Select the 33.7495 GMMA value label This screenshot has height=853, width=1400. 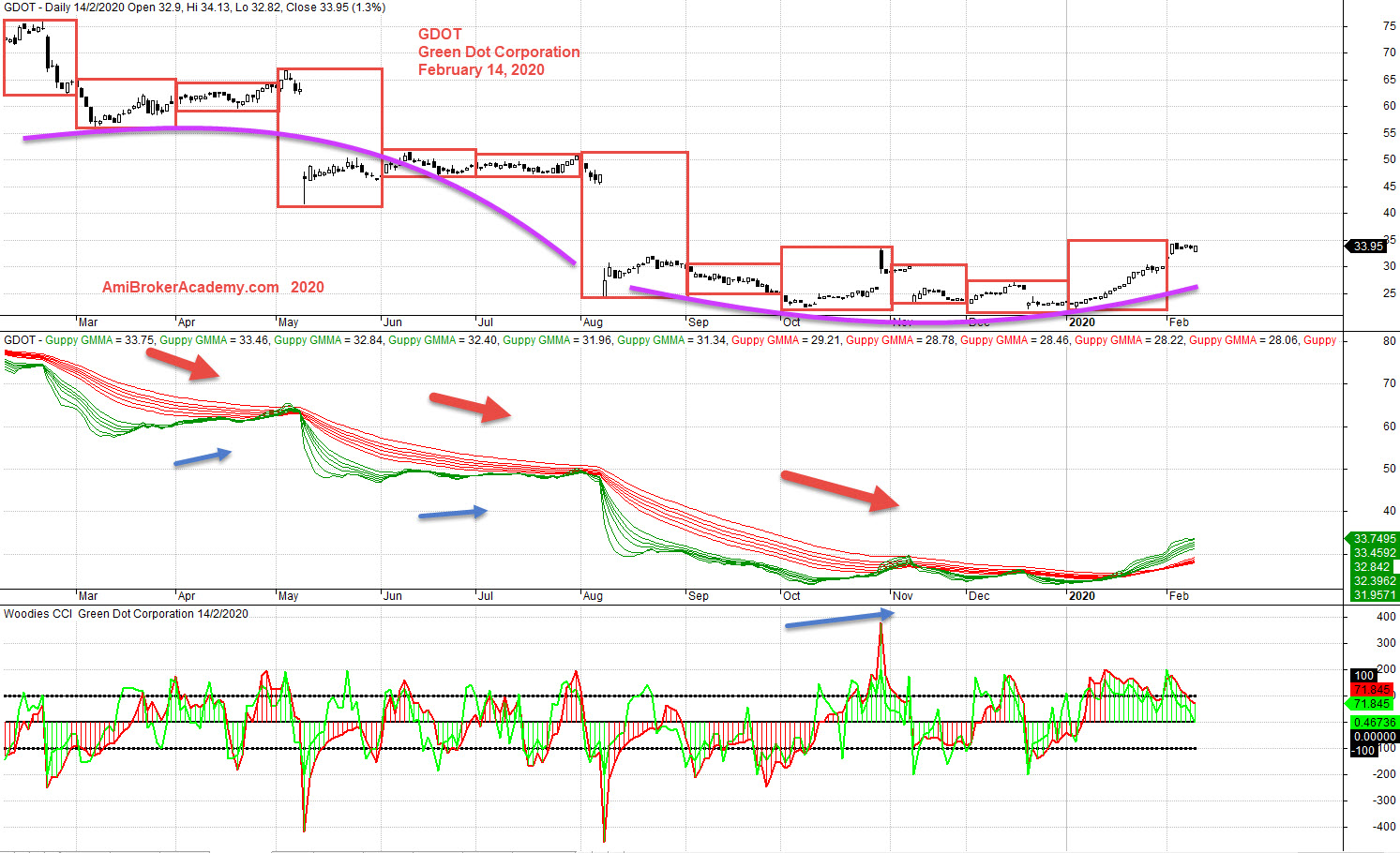pos(1374,539)
